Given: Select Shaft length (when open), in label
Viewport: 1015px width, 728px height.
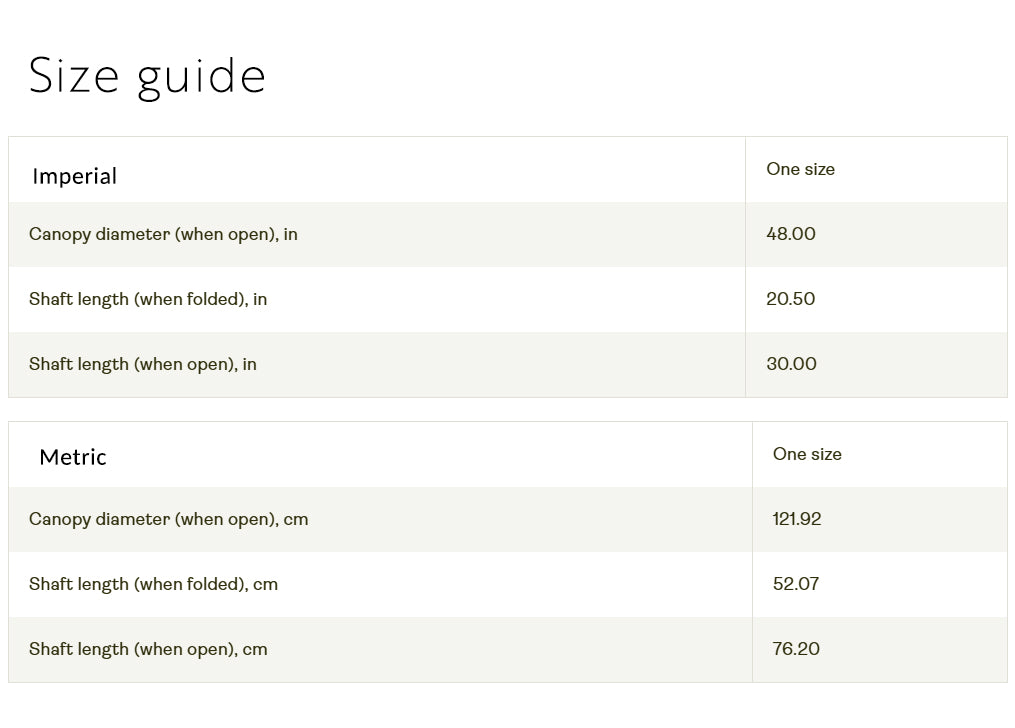Looking at the screenshot, I should [143, 364].
